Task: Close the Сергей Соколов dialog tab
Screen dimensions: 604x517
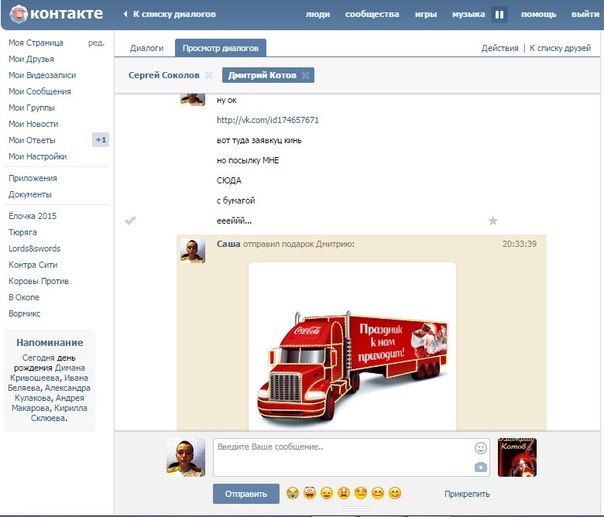Action: [x=208, y=76]
